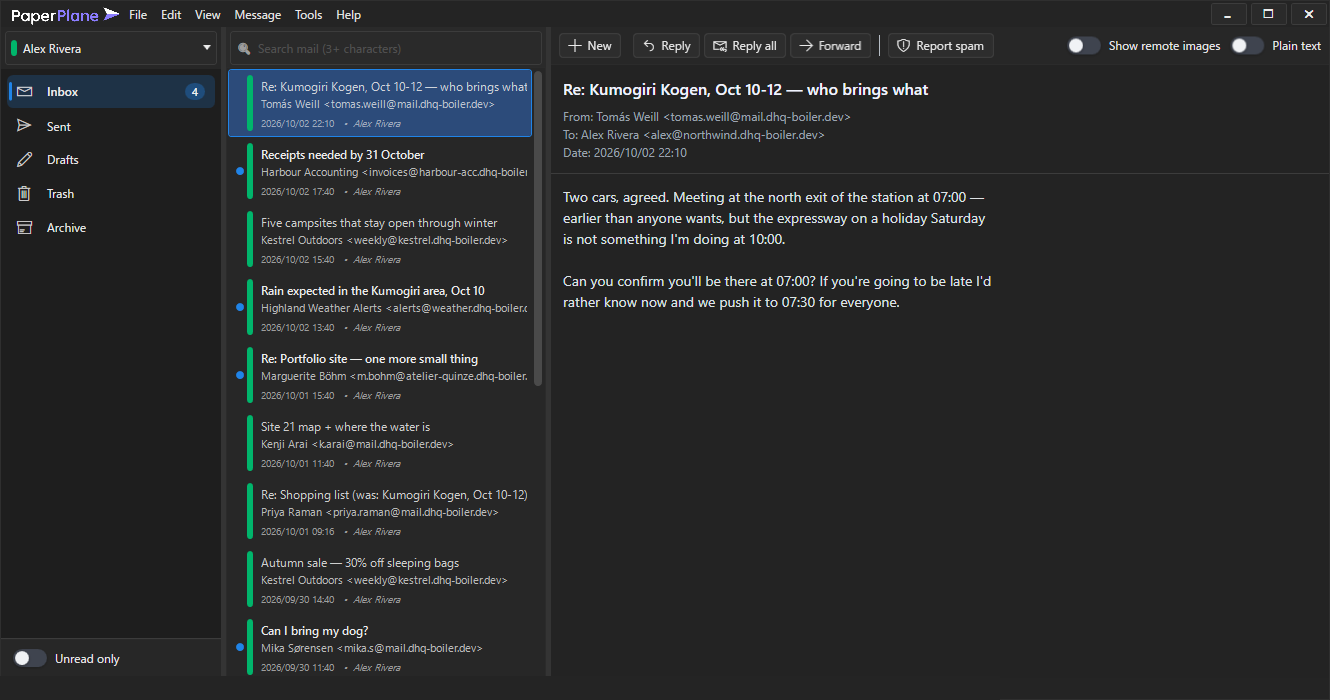Screen dimensions: 1330x700
Task: Open the Help menu
Action: tap(349, 15)
